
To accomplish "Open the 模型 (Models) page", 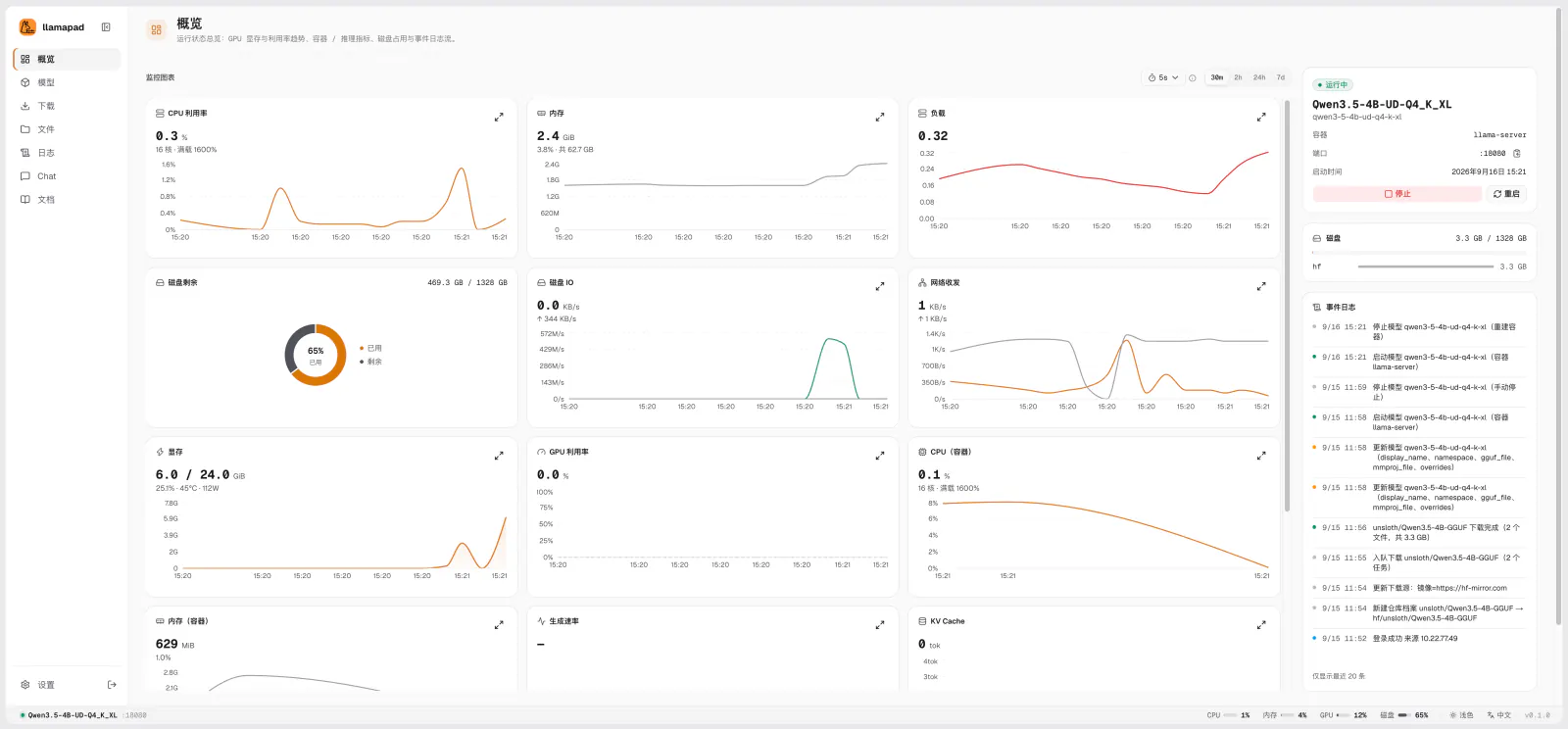I will 67,82.
